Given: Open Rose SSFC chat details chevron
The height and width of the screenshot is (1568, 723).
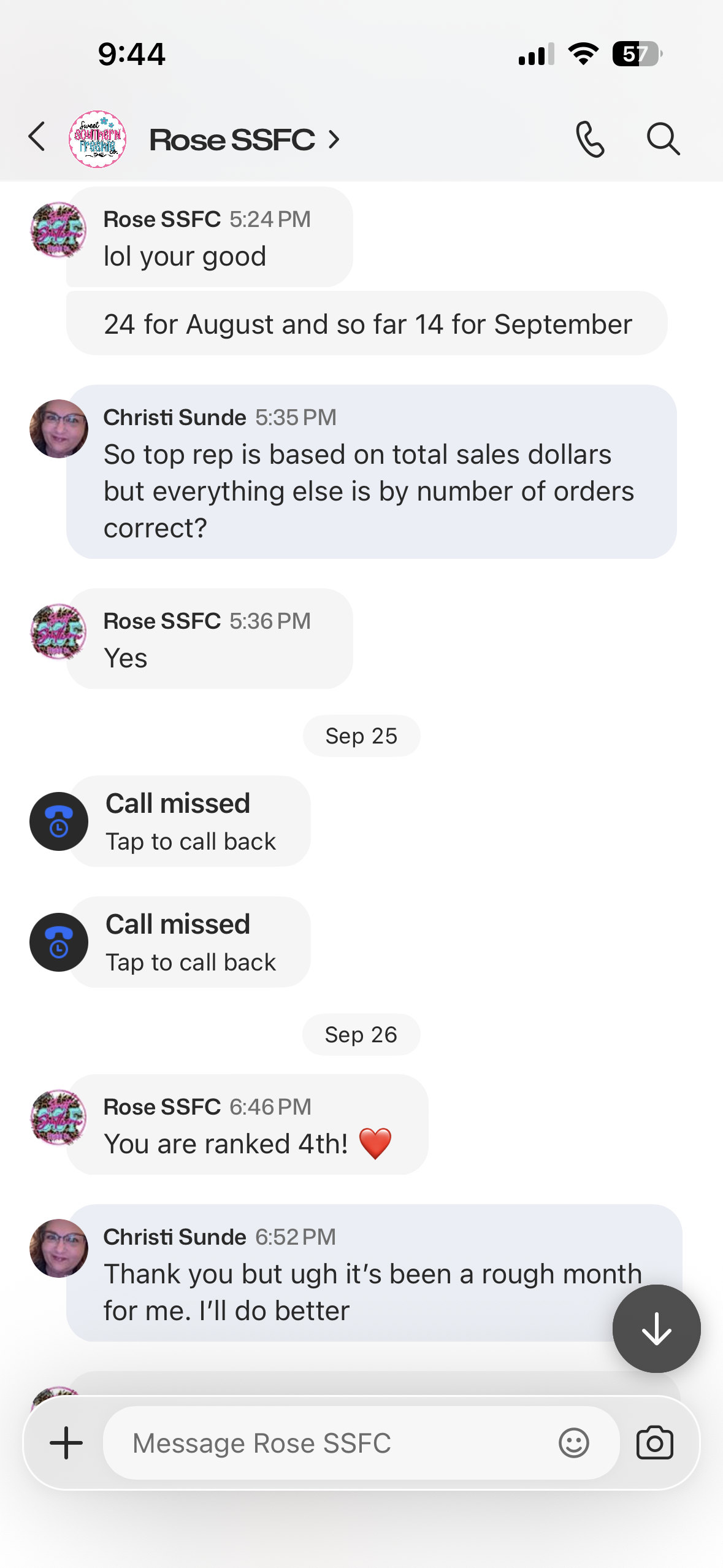Looking at the screenshot, I should [x=334, y=140].
